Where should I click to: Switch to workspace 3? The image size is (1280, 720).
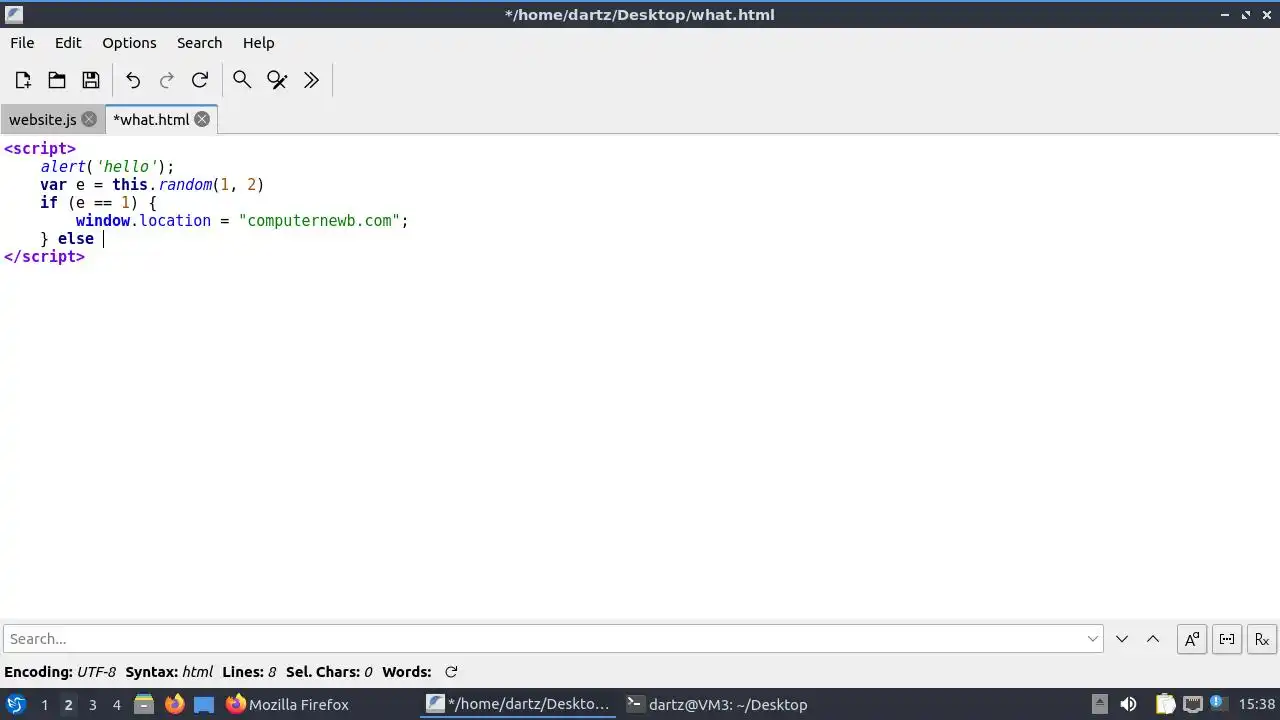(x=92, y=704)
